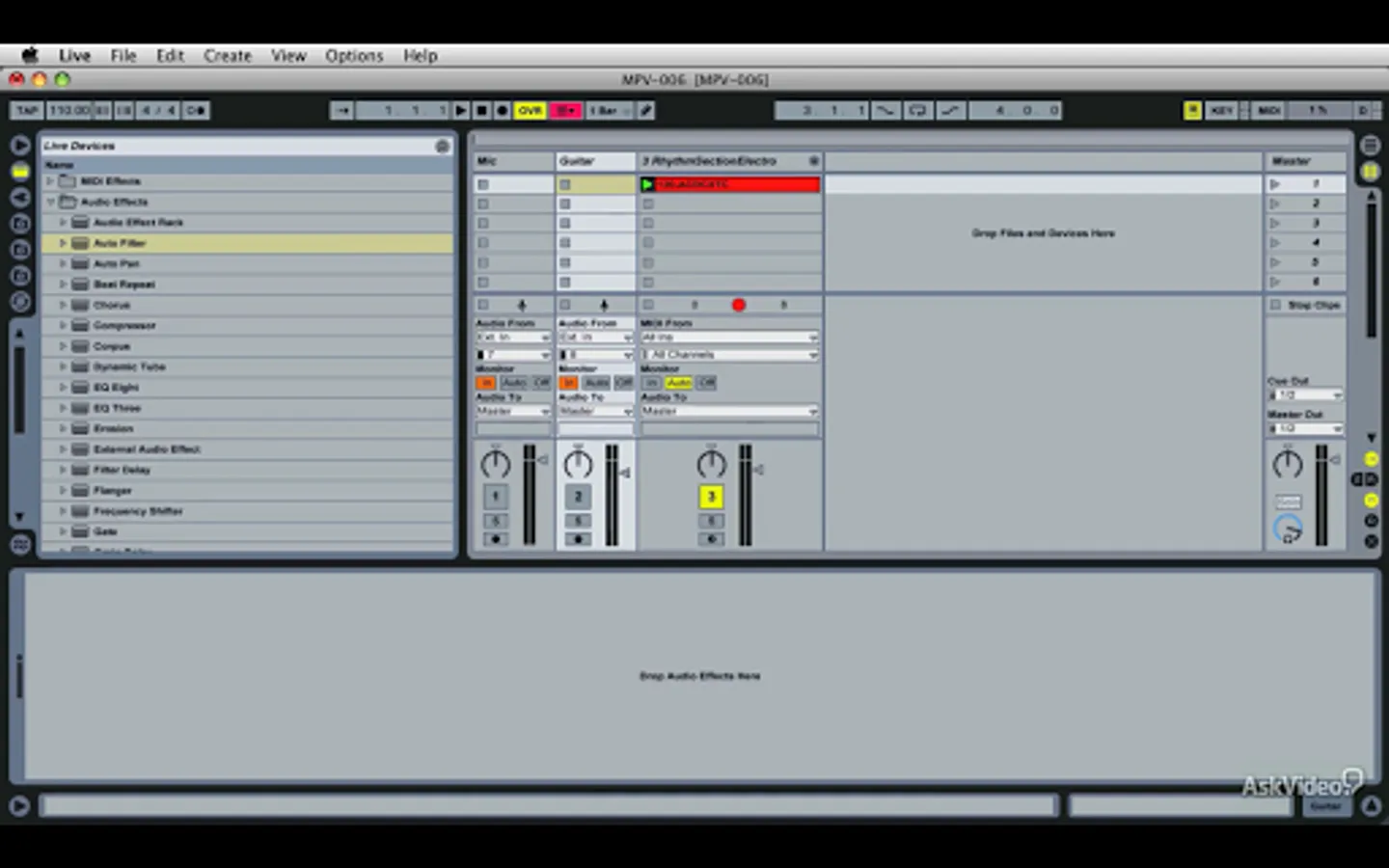Click the Stop button in the transport bar
Screen dimensions: 1389x868
(481, 111)
